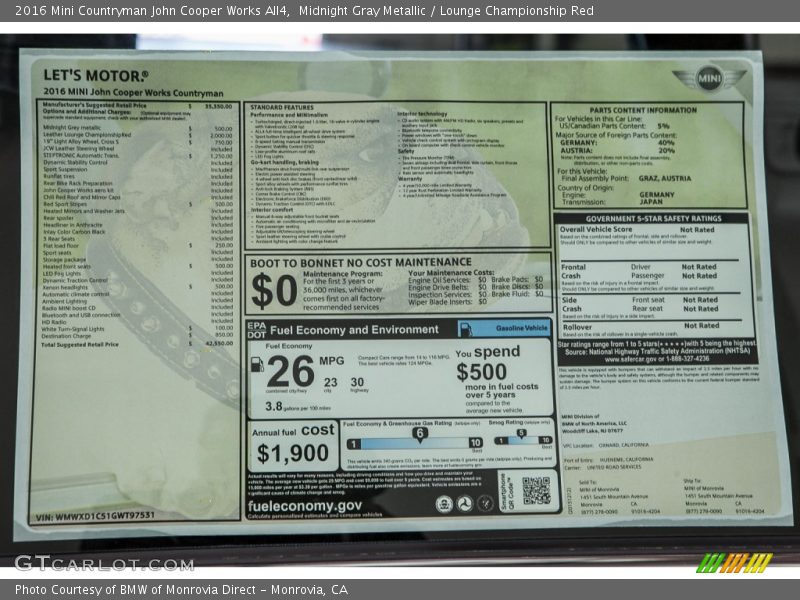
Task: Click the 'Overall Vehicle Score' label
Action: tap(596, 230)
